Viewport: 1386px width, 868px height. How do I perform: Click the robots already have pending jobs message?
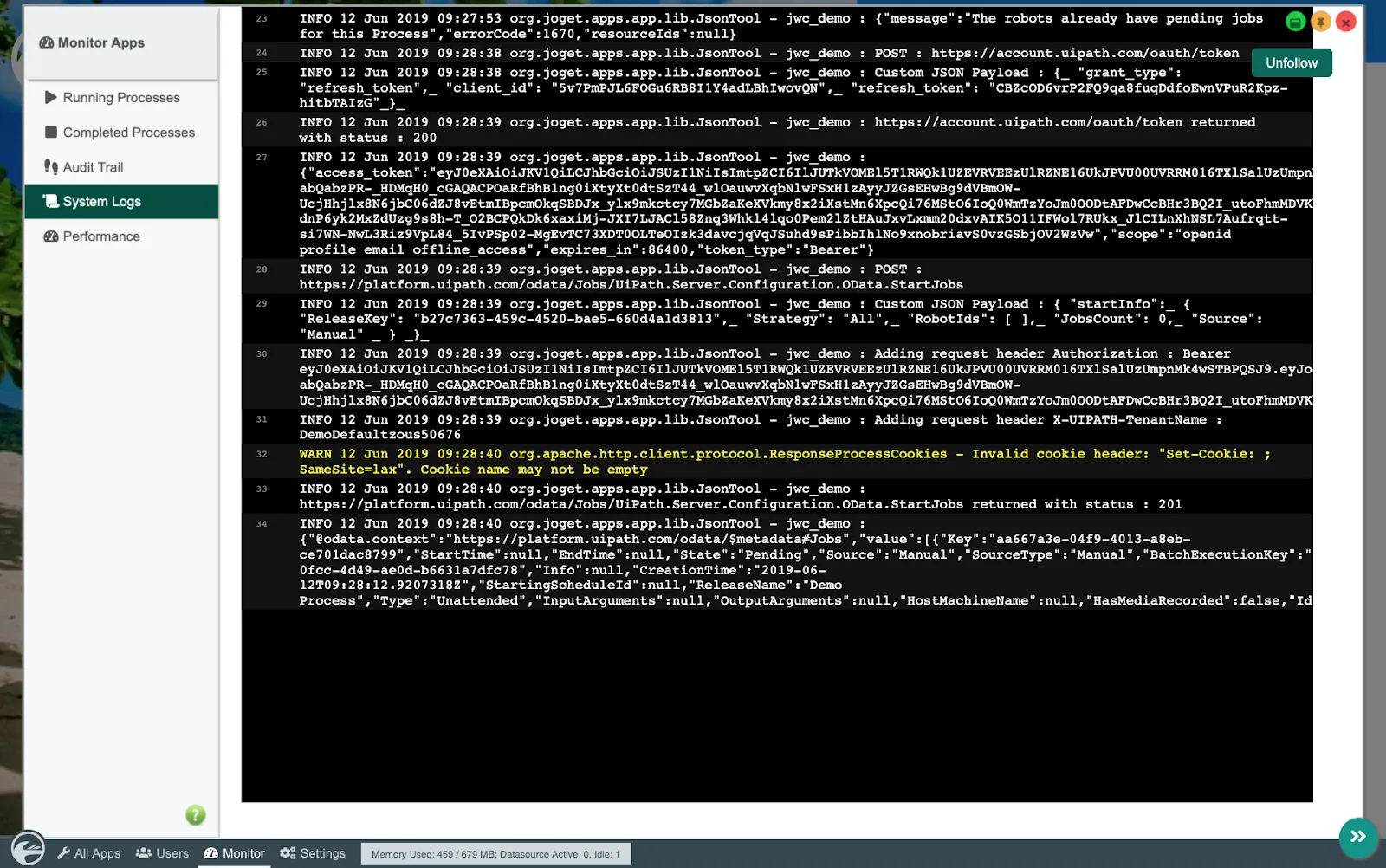click(778, 26)
